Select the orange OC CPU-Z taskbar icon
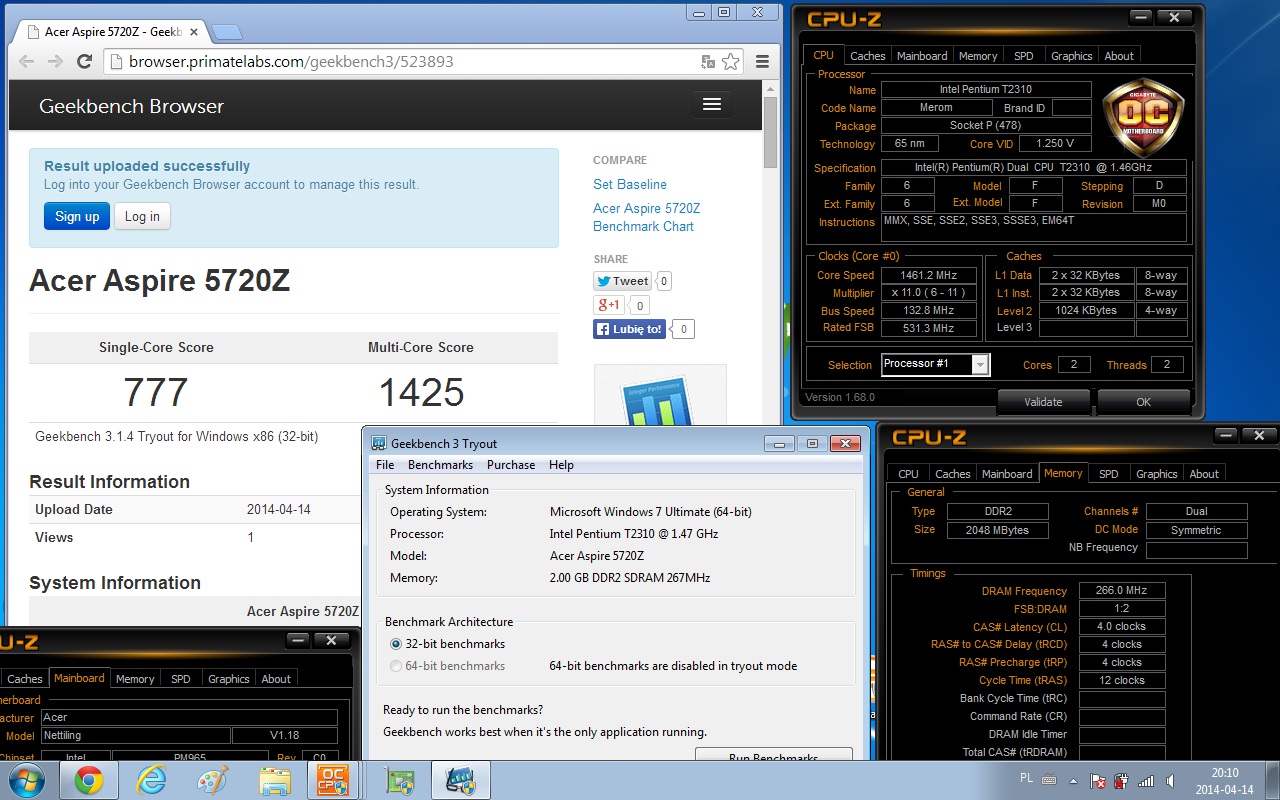 click(x=333, y=780)
